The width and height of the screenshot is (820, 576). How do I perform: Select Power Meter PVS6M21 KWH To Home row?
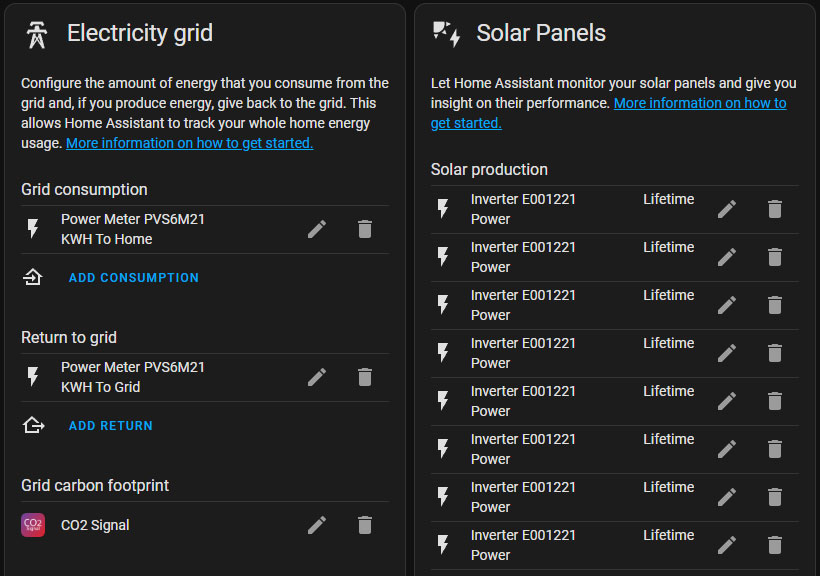point(133,229)
